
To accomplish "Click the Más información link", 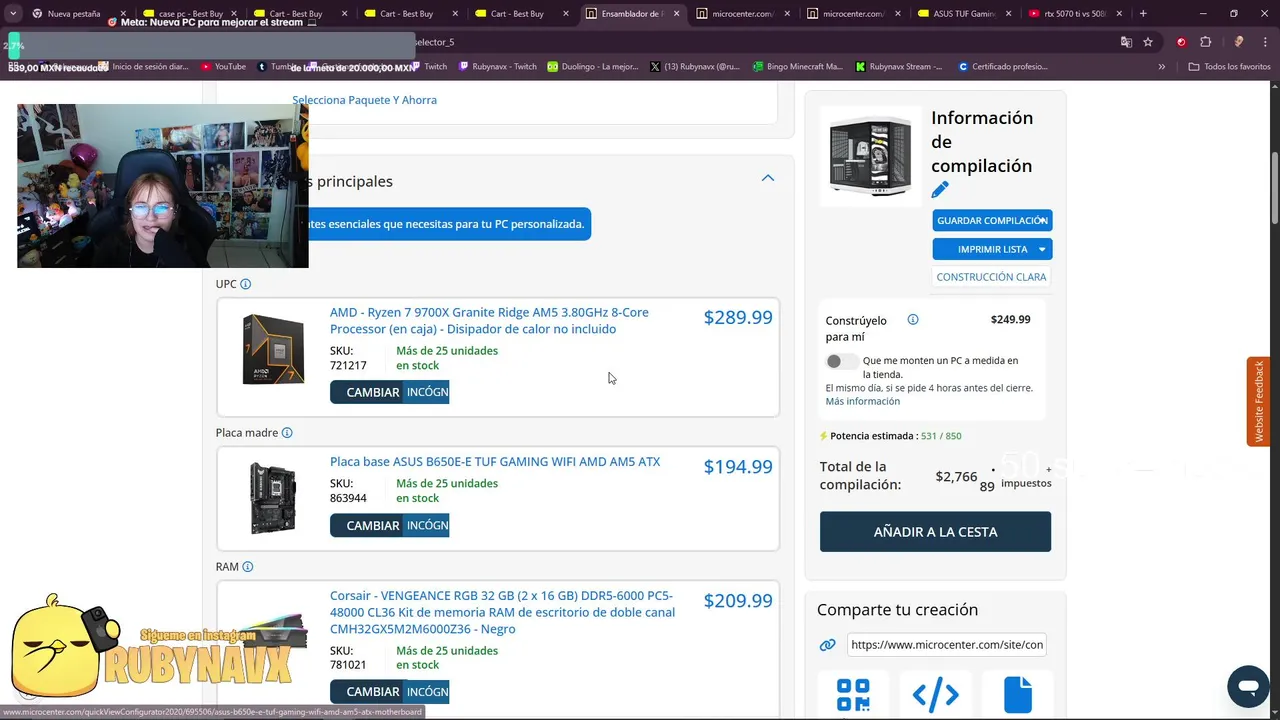I will pyautogui.click(x=862, y=401).
